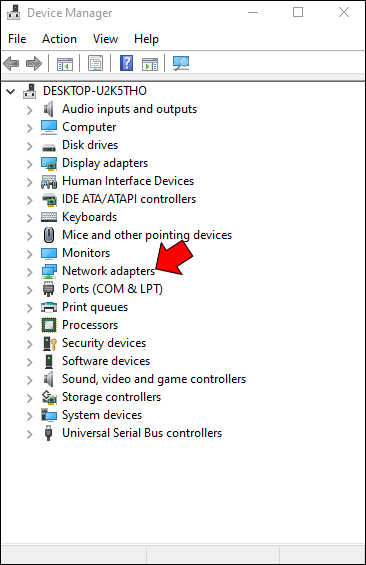
Task: Click the Back arrow toolbar icon
Action: [11, 63]
